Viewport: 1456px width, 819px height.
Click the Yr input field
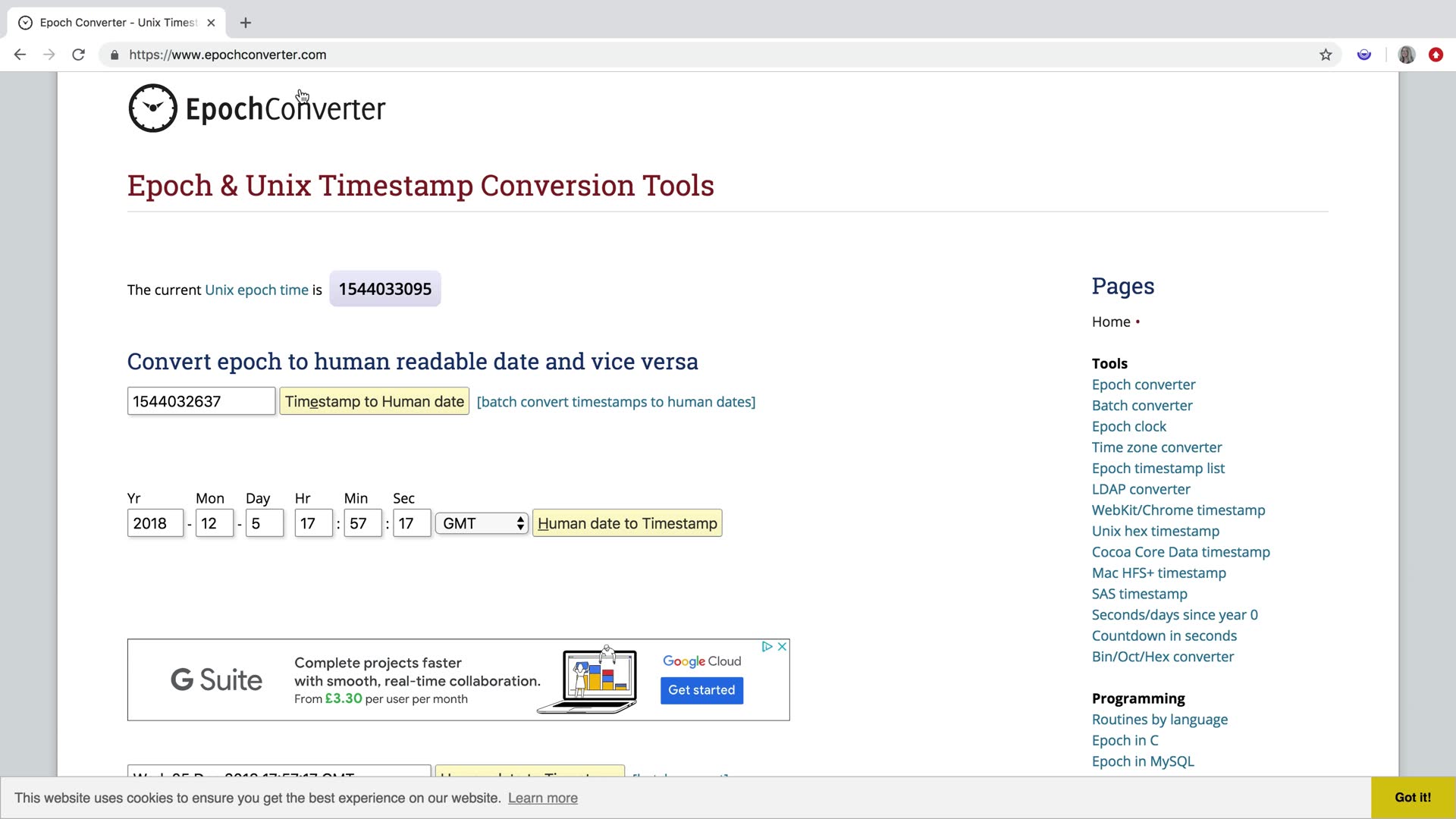[x=155, y=523]
